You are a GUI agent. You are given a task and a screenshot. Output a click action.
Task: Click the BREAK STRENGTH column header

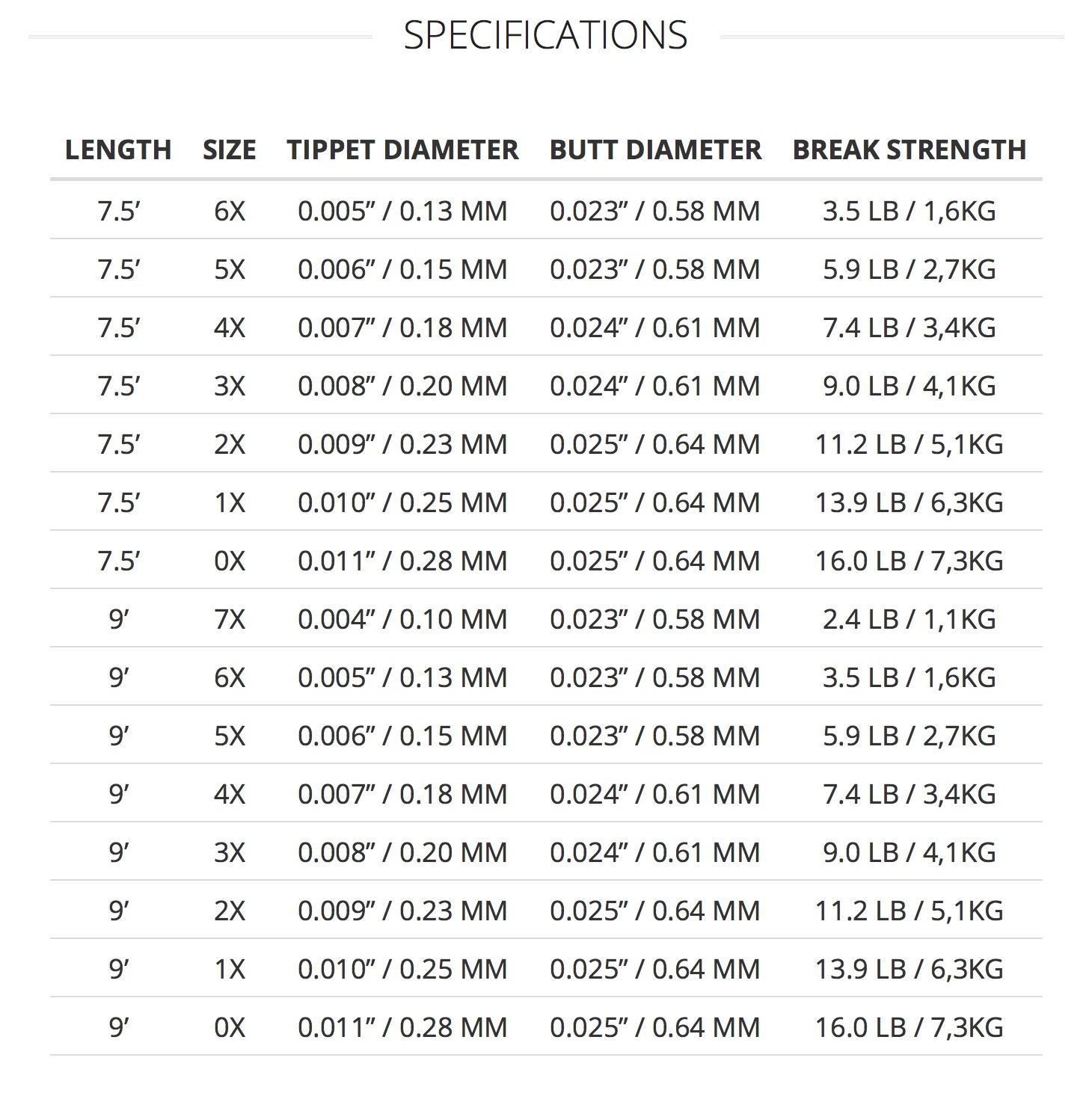click(x=910, y=150)
